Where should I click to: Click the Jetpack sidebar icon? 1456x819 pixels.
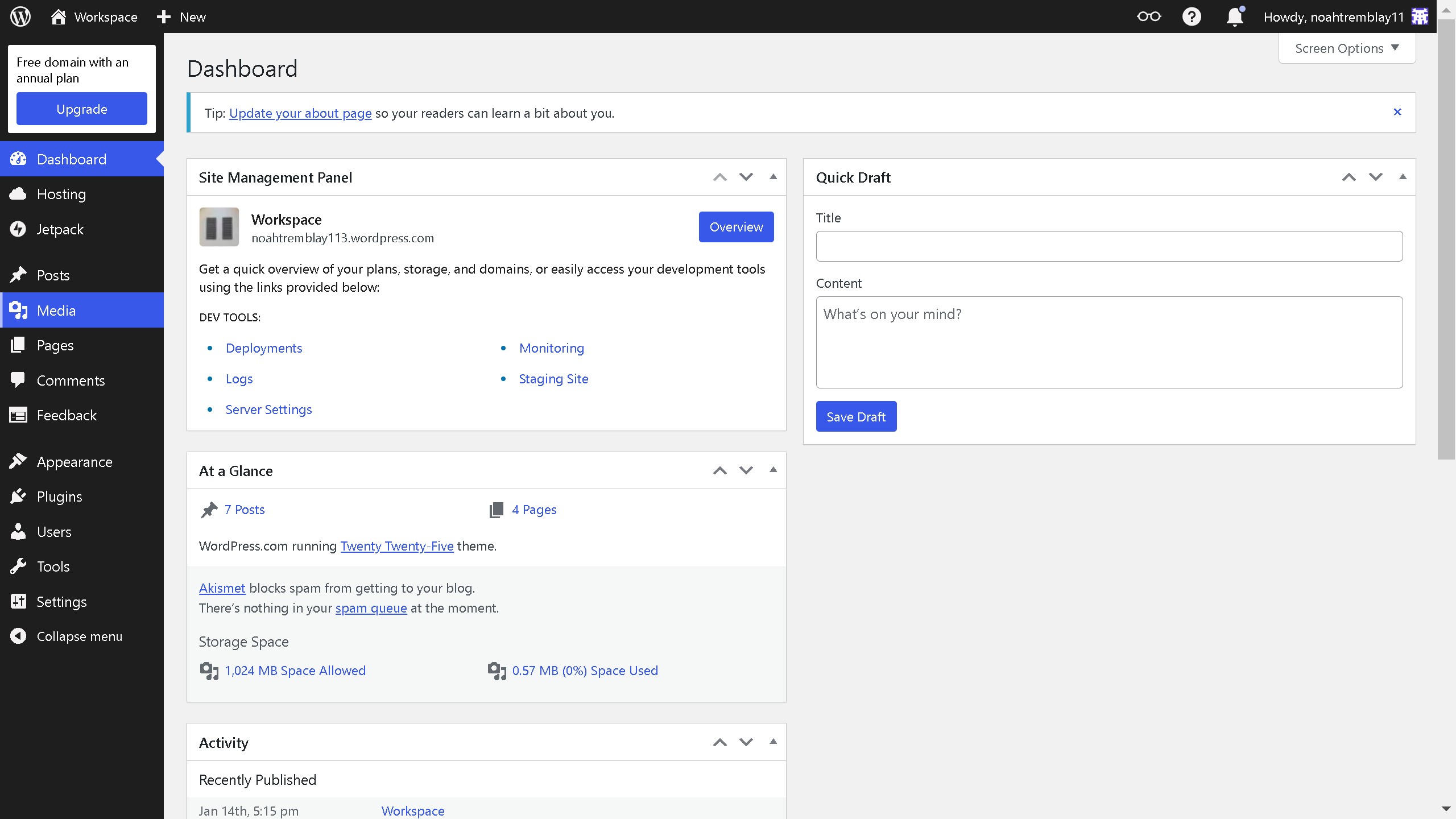pos(18,229)
